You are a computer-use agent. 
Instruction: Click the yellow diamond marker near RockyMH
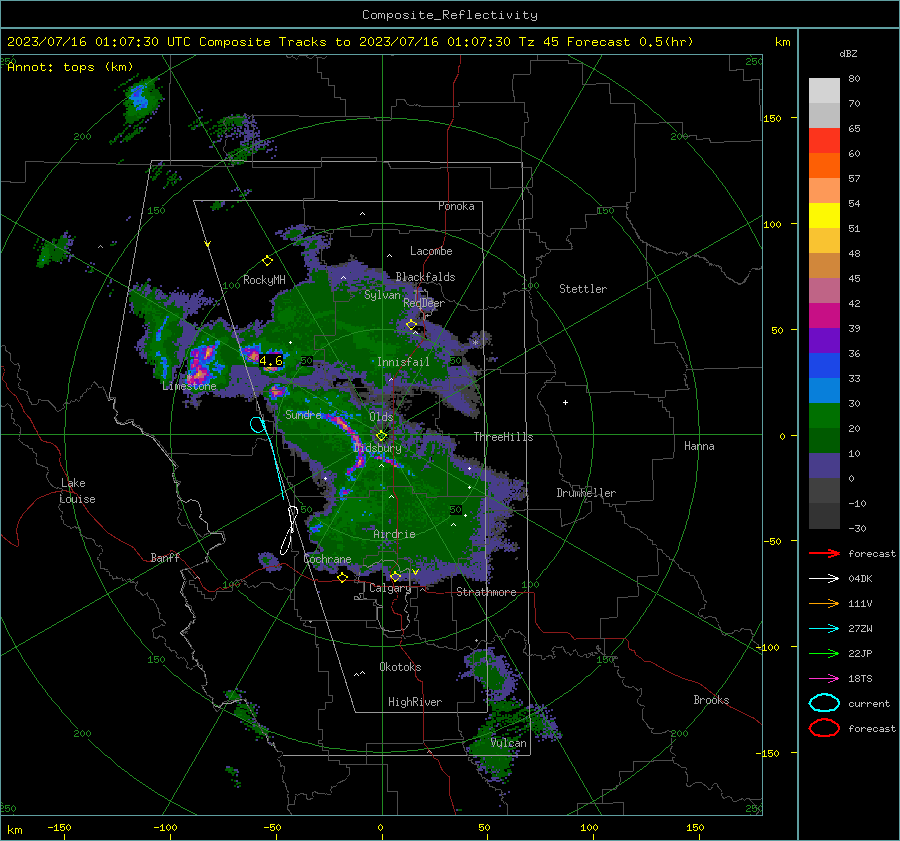point(267,261)
